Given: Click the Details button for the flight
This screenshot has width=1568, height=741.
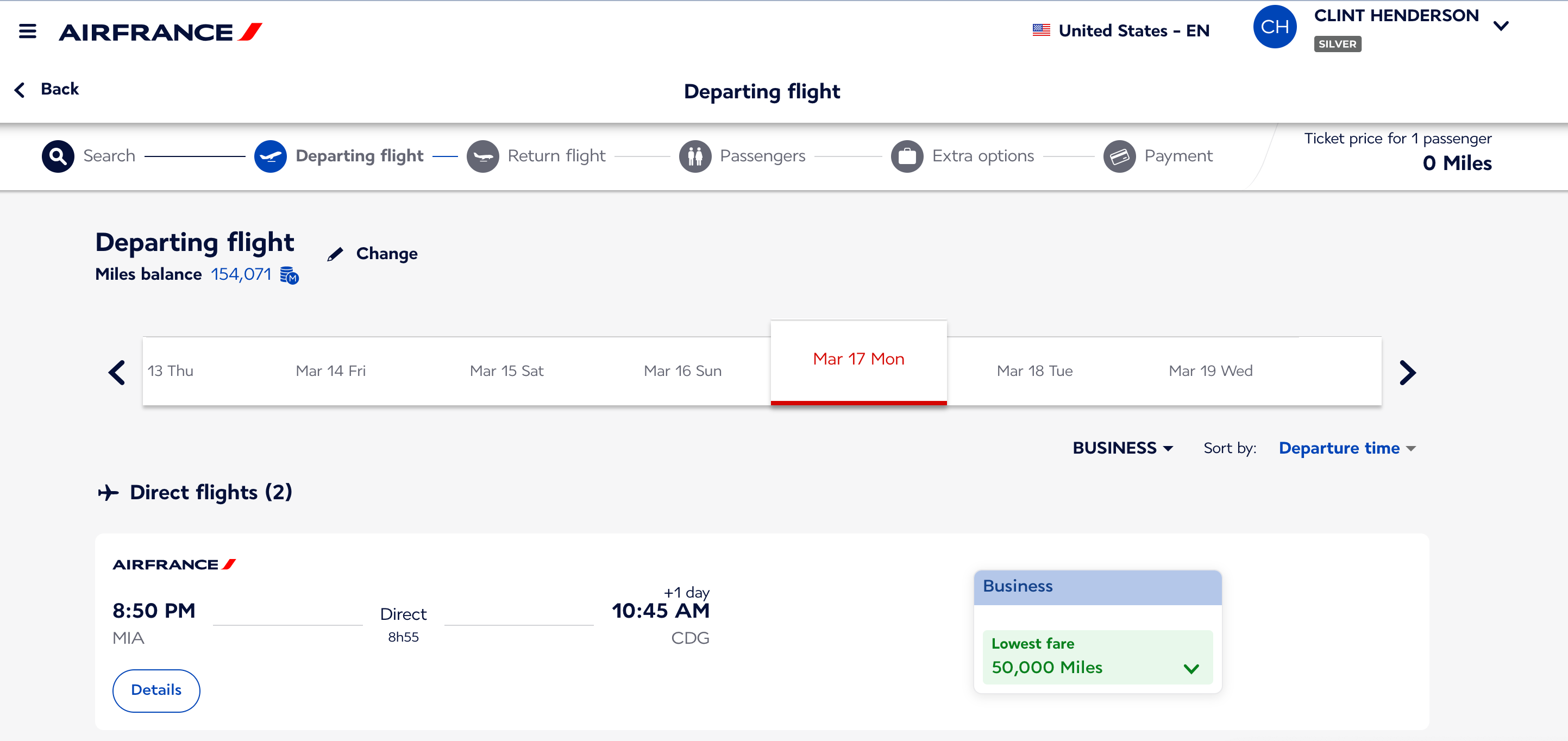Looking at the screenshot, I should point(156,690).
